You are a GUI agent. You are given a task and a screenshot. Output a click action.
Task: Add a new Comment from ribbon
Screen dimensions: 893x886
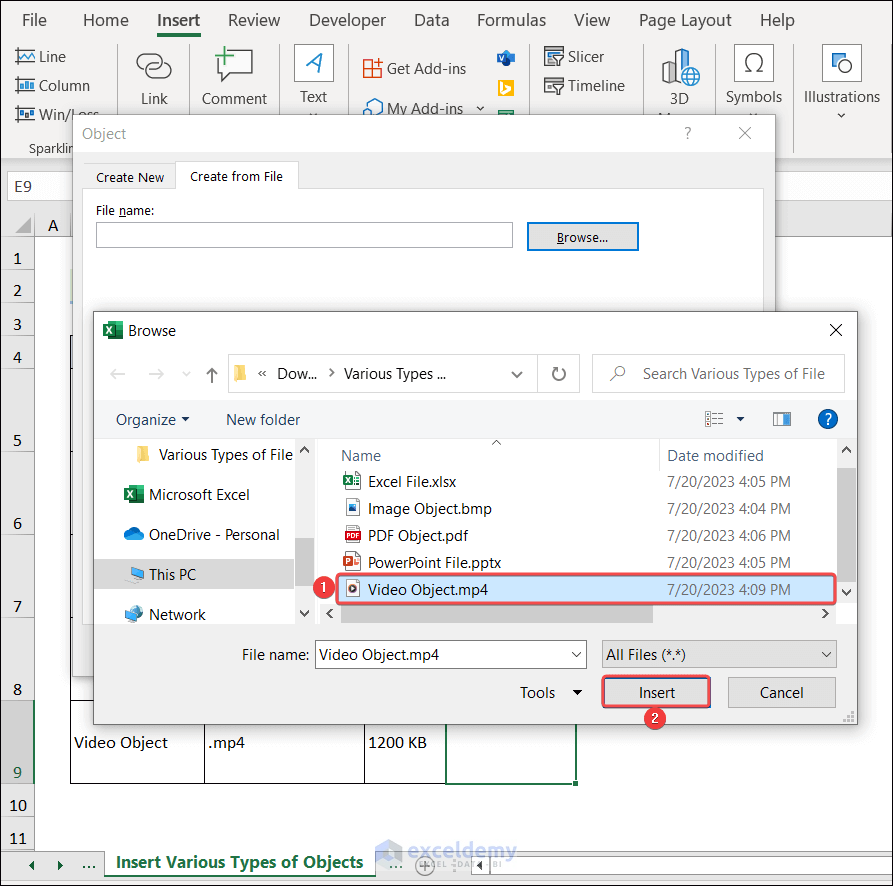234,78
